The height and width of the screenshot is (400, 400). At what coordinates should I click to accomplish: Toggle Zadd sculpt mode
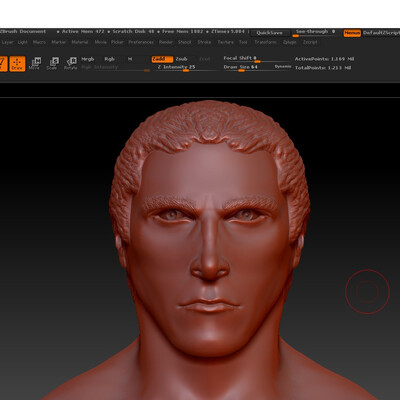click(162, 59)
